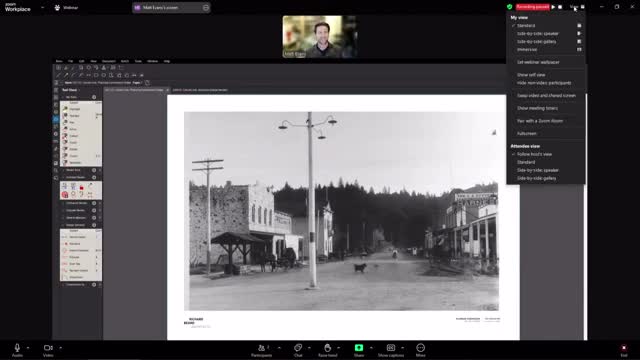Click the Show captions icon
This screenshot has height=360, width=640.
(391, 348)
